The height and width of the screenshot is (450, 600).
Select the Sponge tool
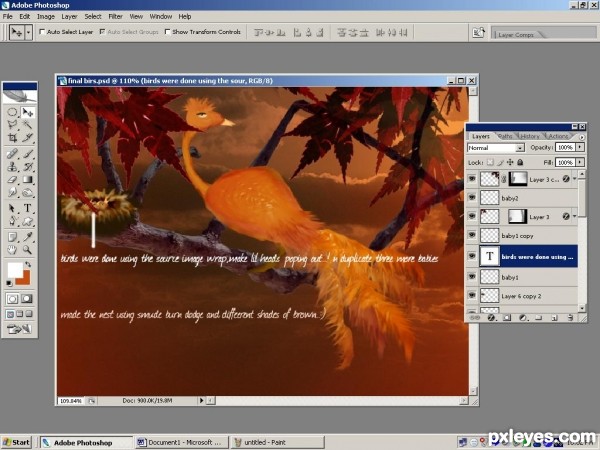coord(28,192)
